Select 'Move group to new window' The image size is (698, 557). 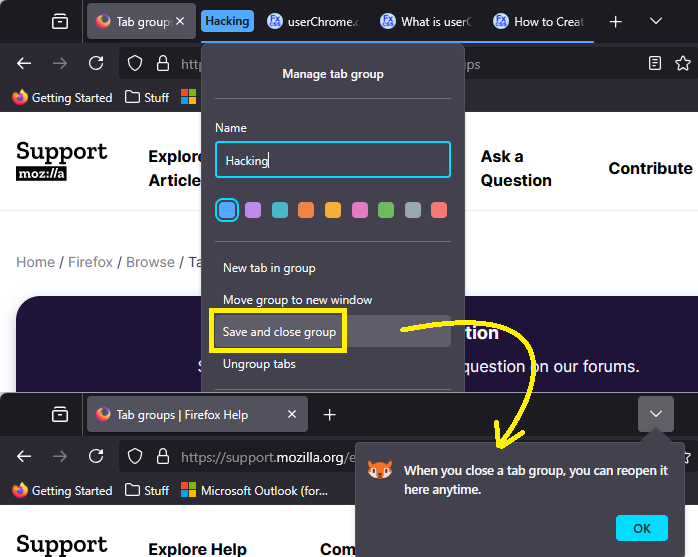[x=333, y=300]
